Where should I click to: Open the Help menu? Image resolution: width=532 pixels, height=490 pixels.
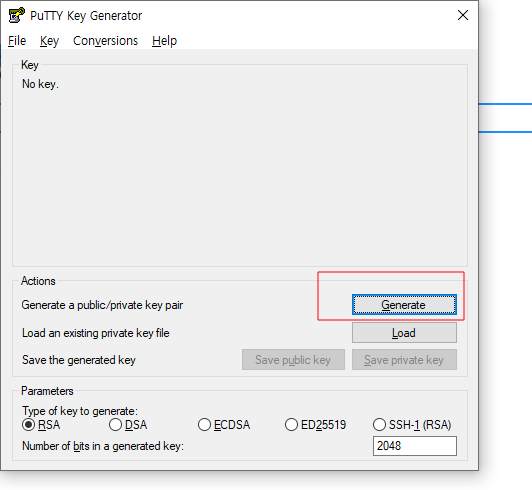coord(165,41)
